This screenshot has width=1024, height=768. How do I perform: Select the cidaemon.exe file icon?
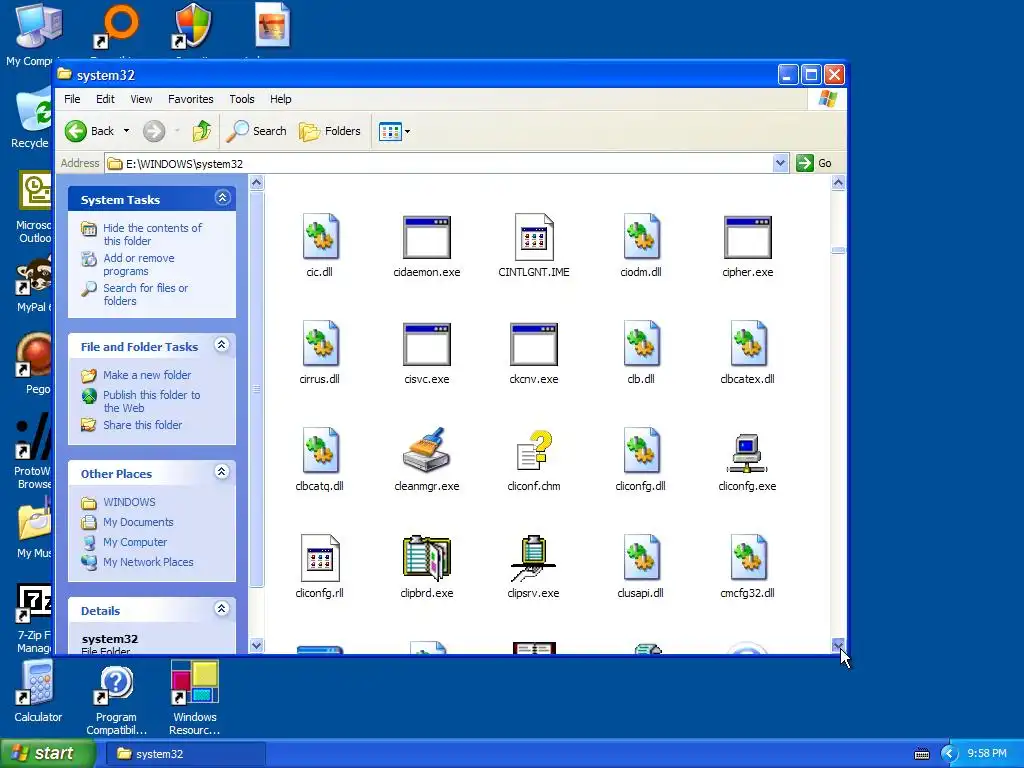(426, 237)
